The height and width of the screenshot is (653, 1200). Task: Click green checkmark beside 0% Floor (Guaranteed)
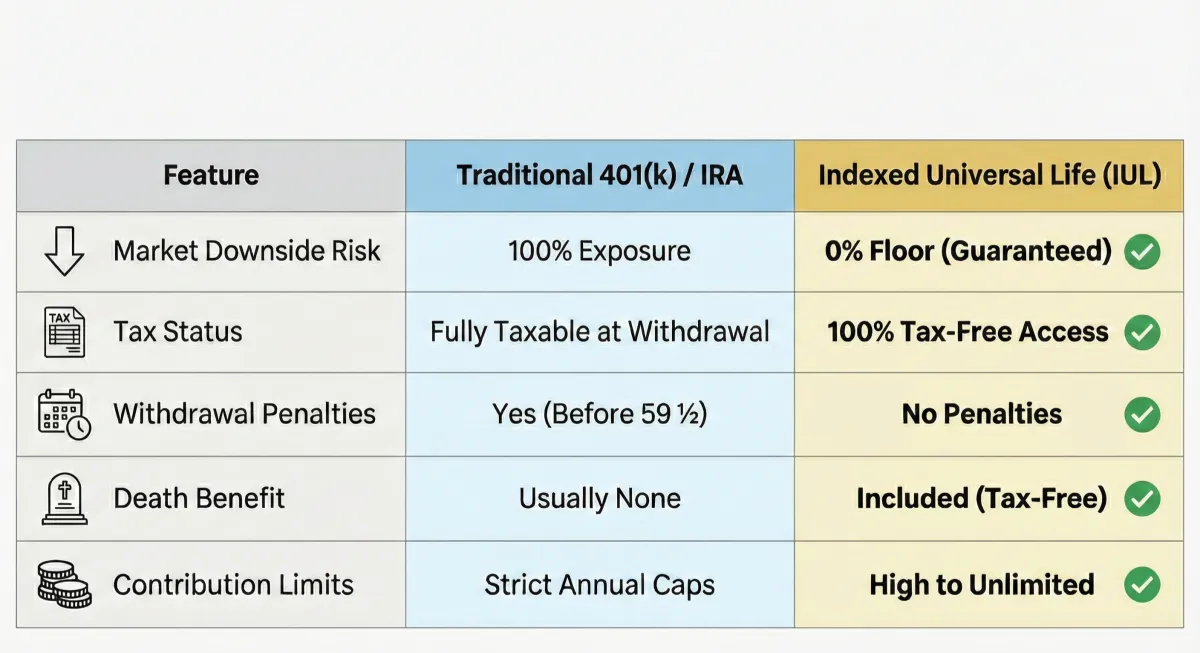(x=1142, y=251)
